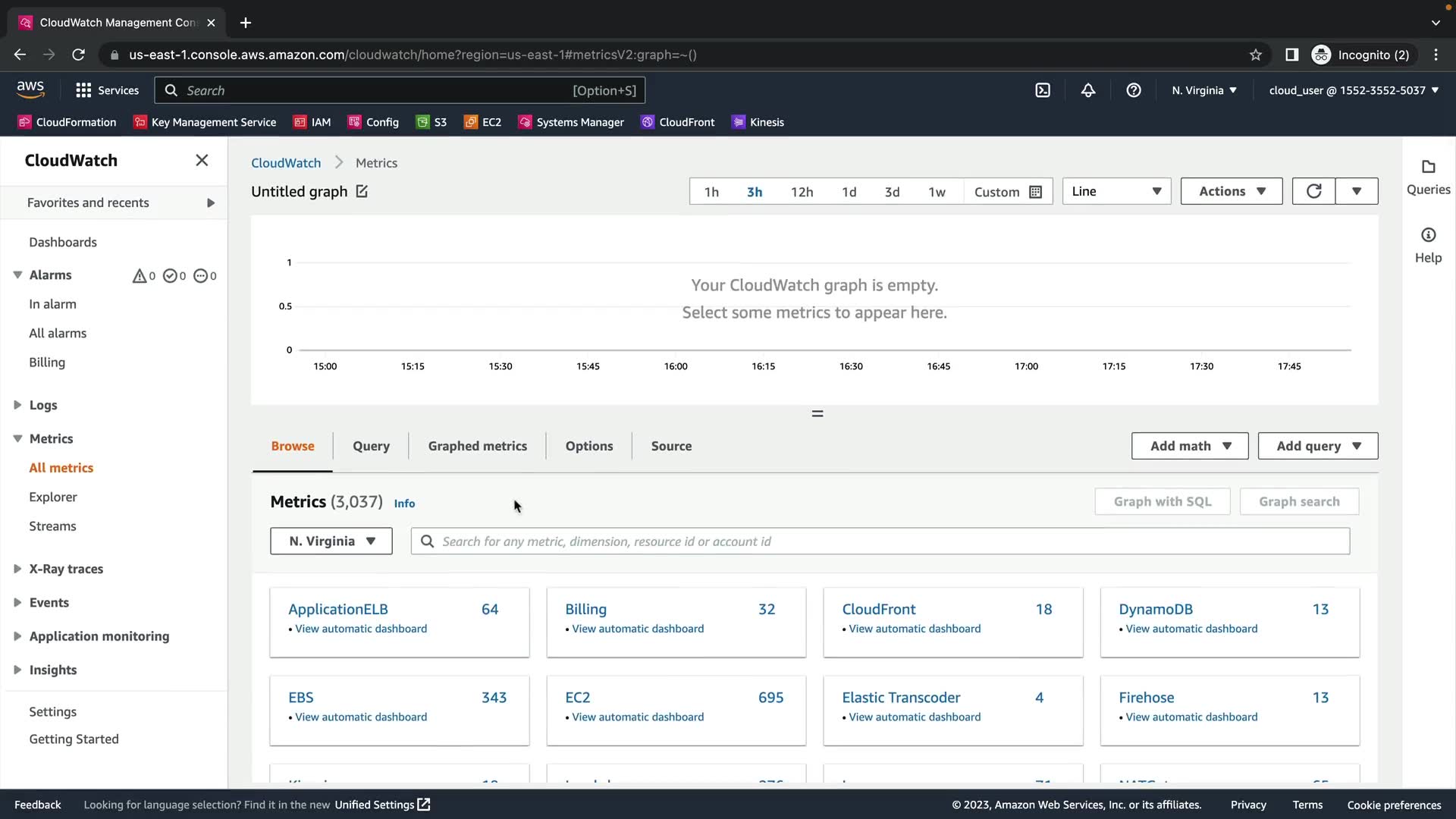
Task: Open the Help info icon panel
Action: [1428, 236]
